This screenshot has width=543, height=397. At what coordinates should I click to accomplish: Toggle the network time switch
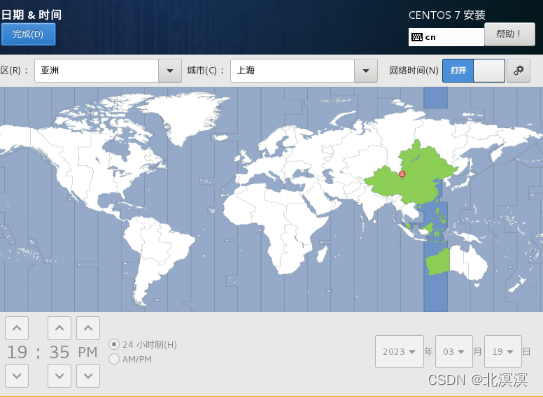tap(473, 71)
